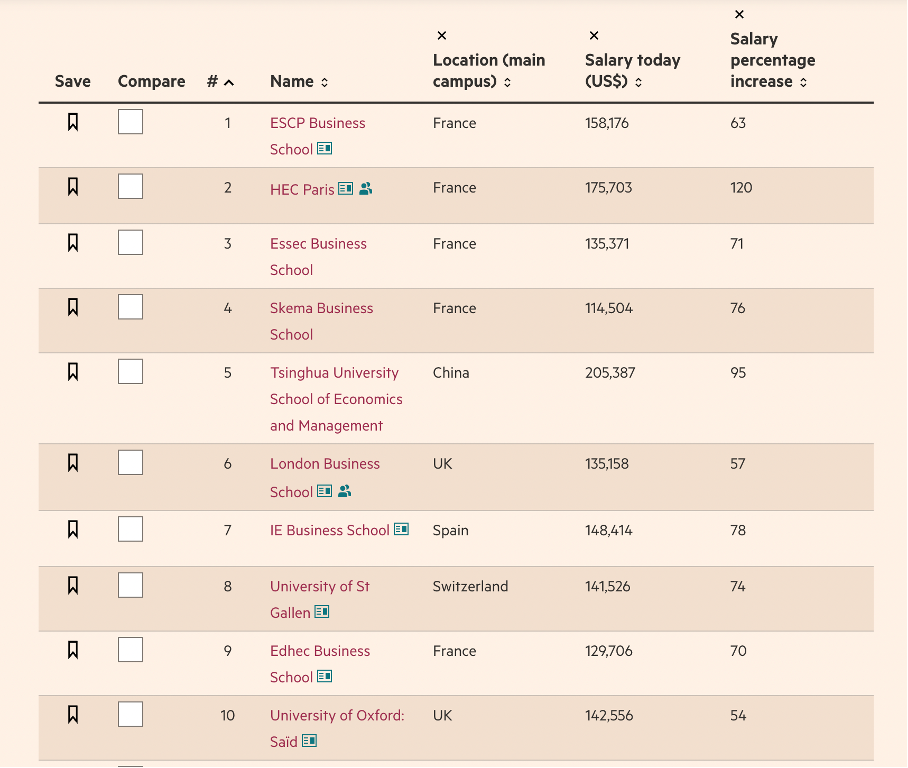Remove the Salary today (US$) column

point(594,36)
